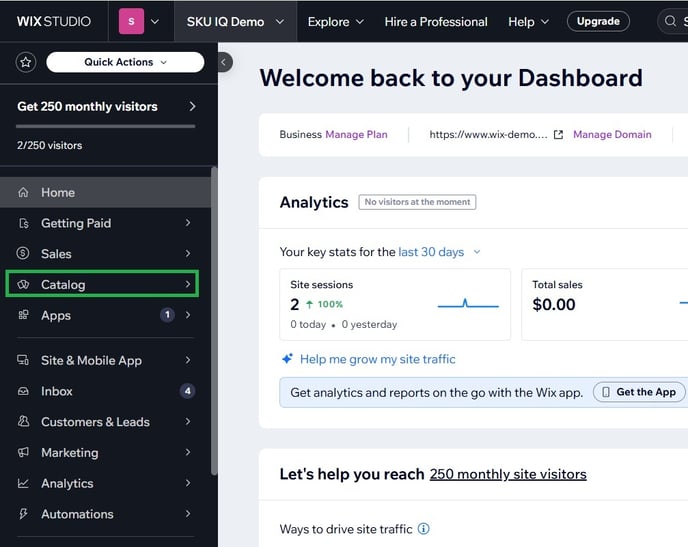
Task: Open the Inbox sidebar item
Action: tap(105, 391)
